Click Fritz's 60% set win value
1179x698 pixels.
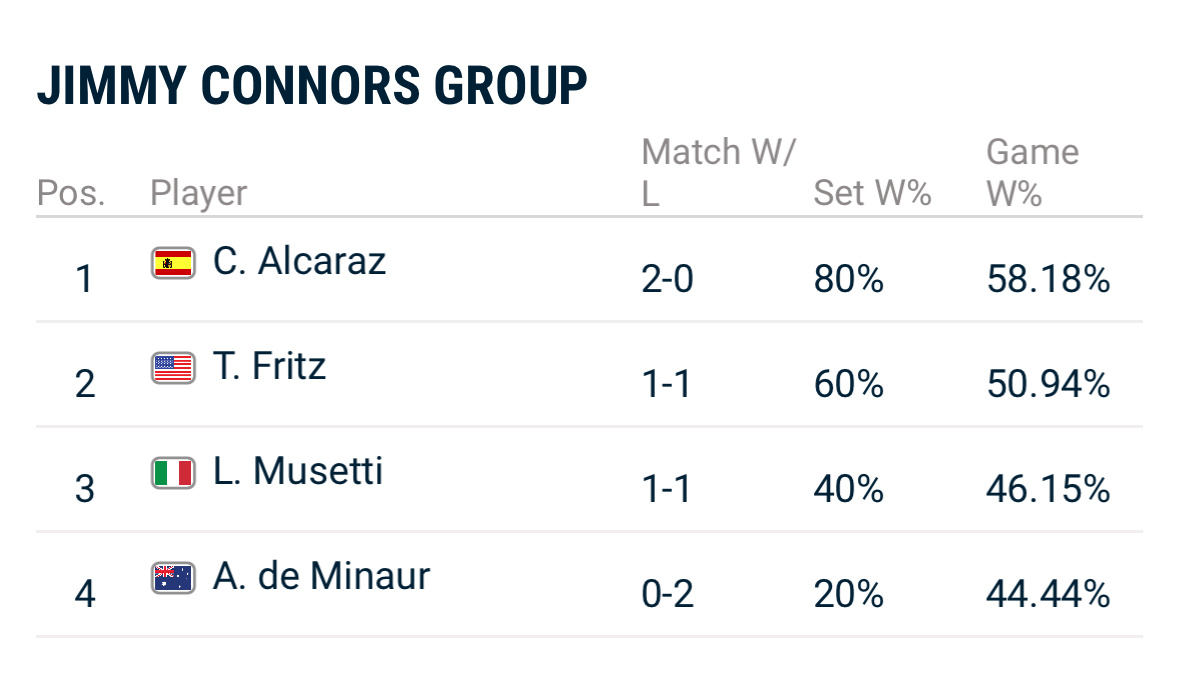coord(849,384)
